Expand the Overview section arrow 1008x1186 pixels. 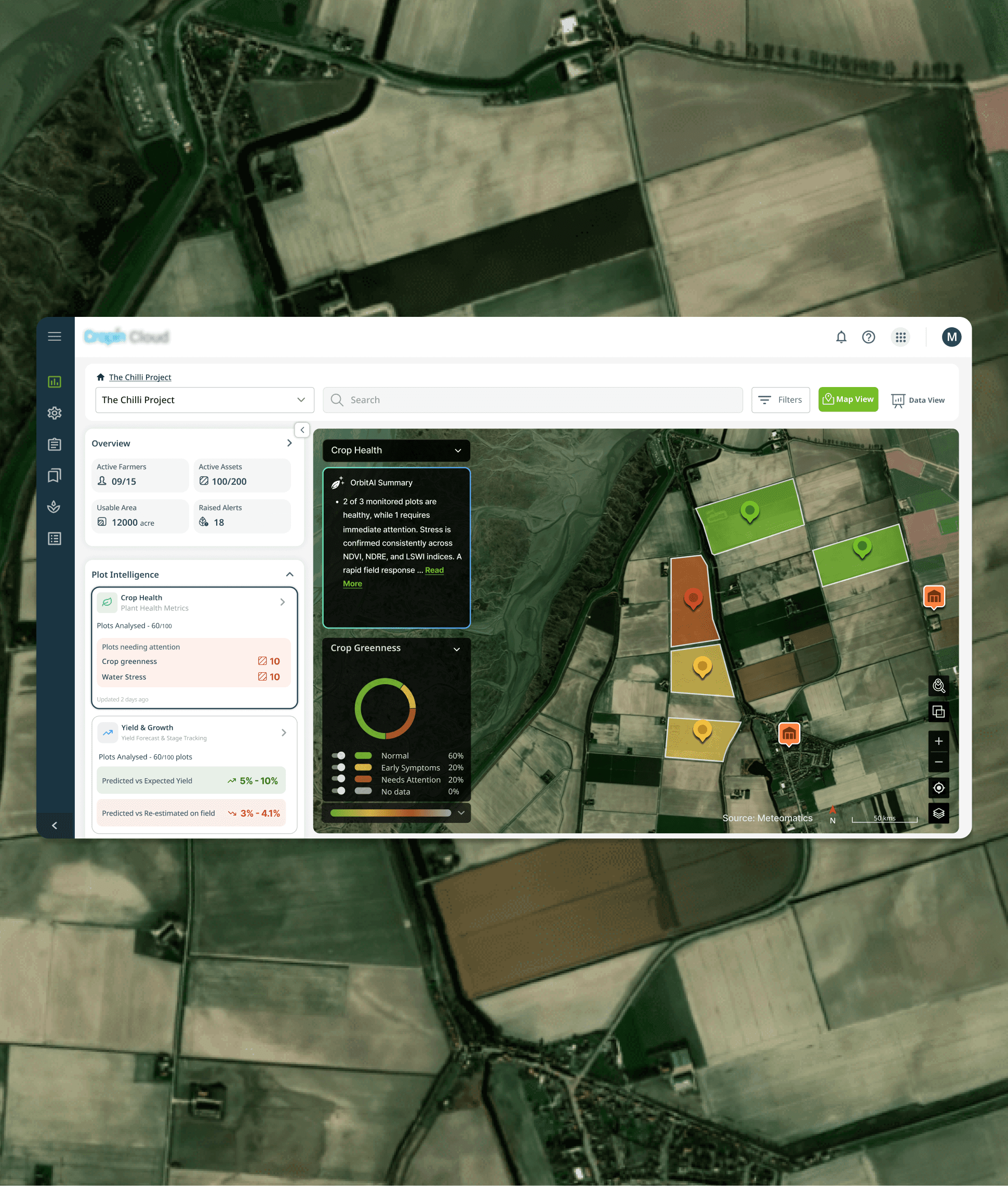pos(289,443)
